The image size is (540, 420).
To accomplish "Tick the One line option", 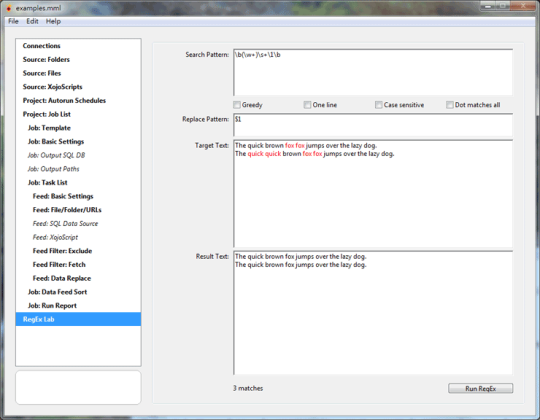I will tap(307, 105).
